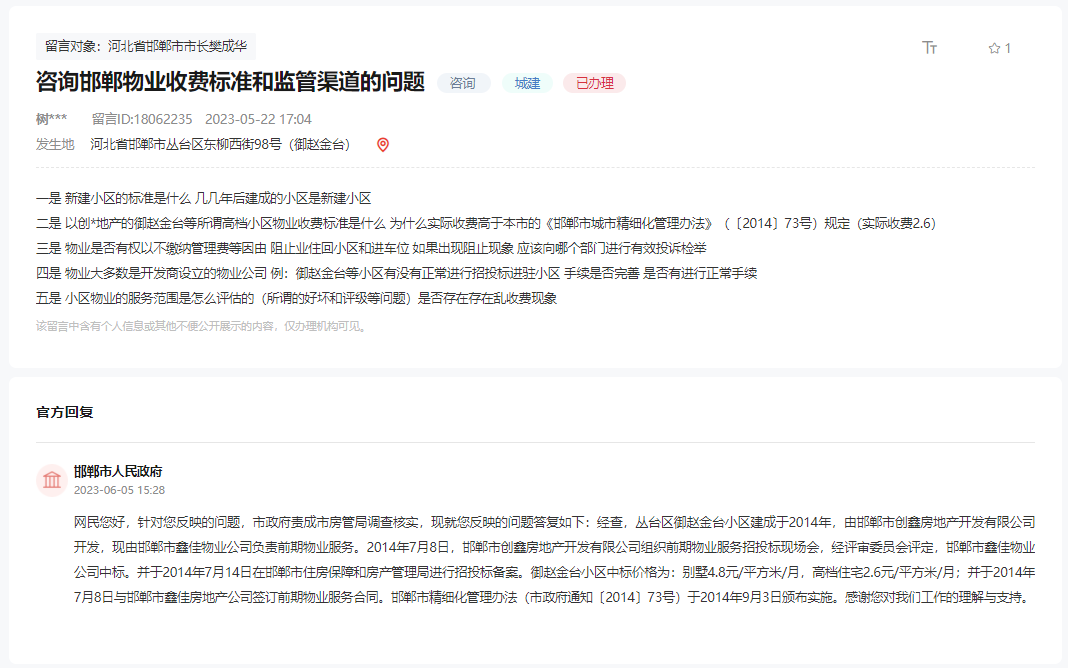Viewport: 1068px width, 668px height.
Task: Open the red map location pin
Action: pyautogui.click(x=383, y=144)
